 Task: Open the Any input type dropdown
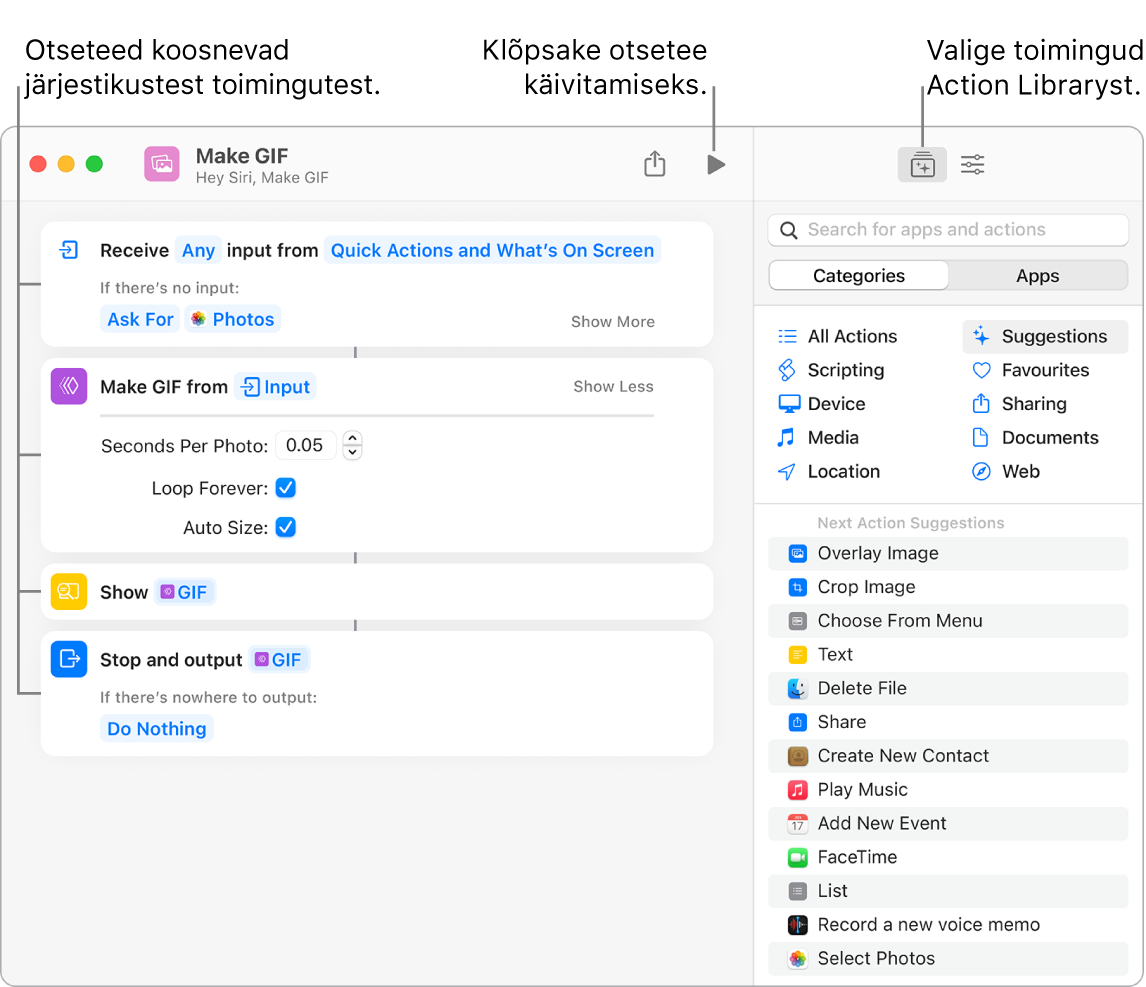point(198,251)
